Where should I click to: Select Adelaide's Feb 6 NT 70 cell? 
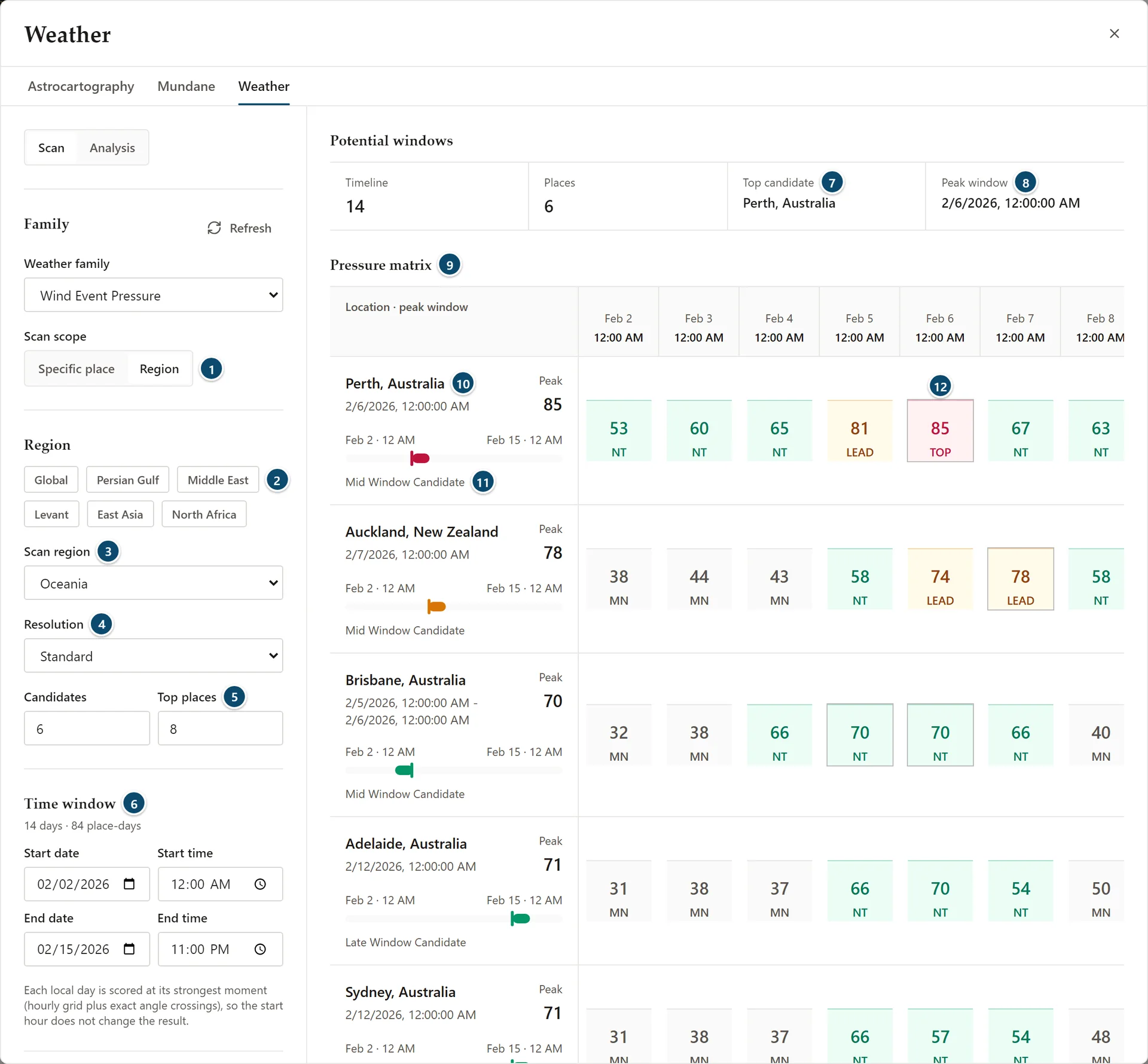pos(941,892)
